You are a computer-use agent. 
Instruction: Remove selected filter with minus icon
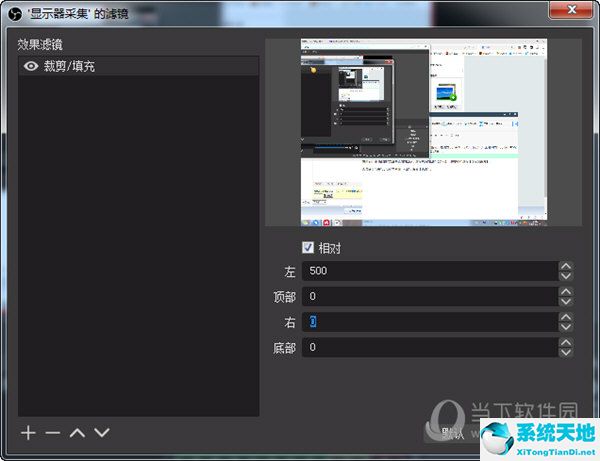[x=52, y=433]
